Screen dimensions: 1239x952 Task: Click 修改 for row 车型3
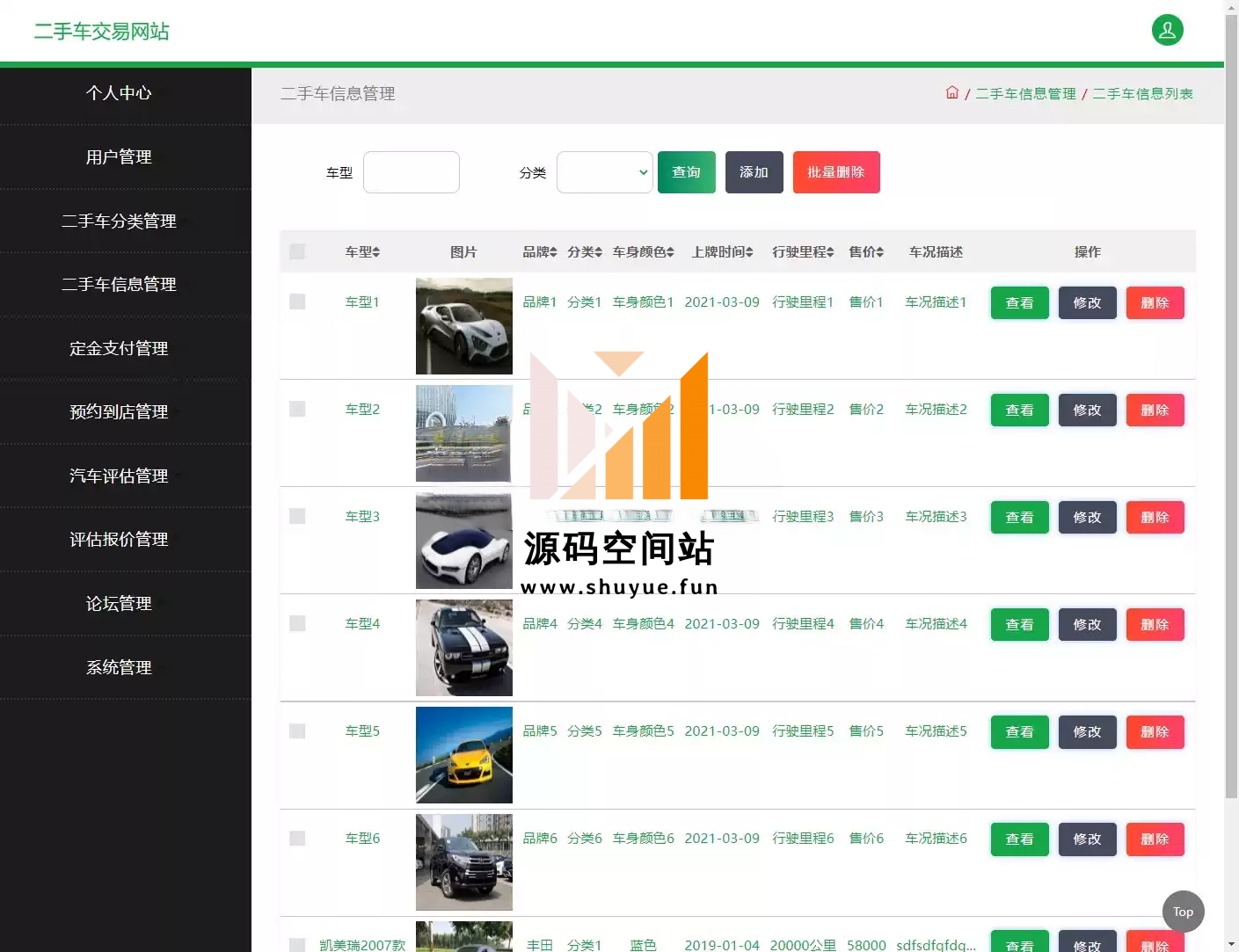coord(1088,517)
